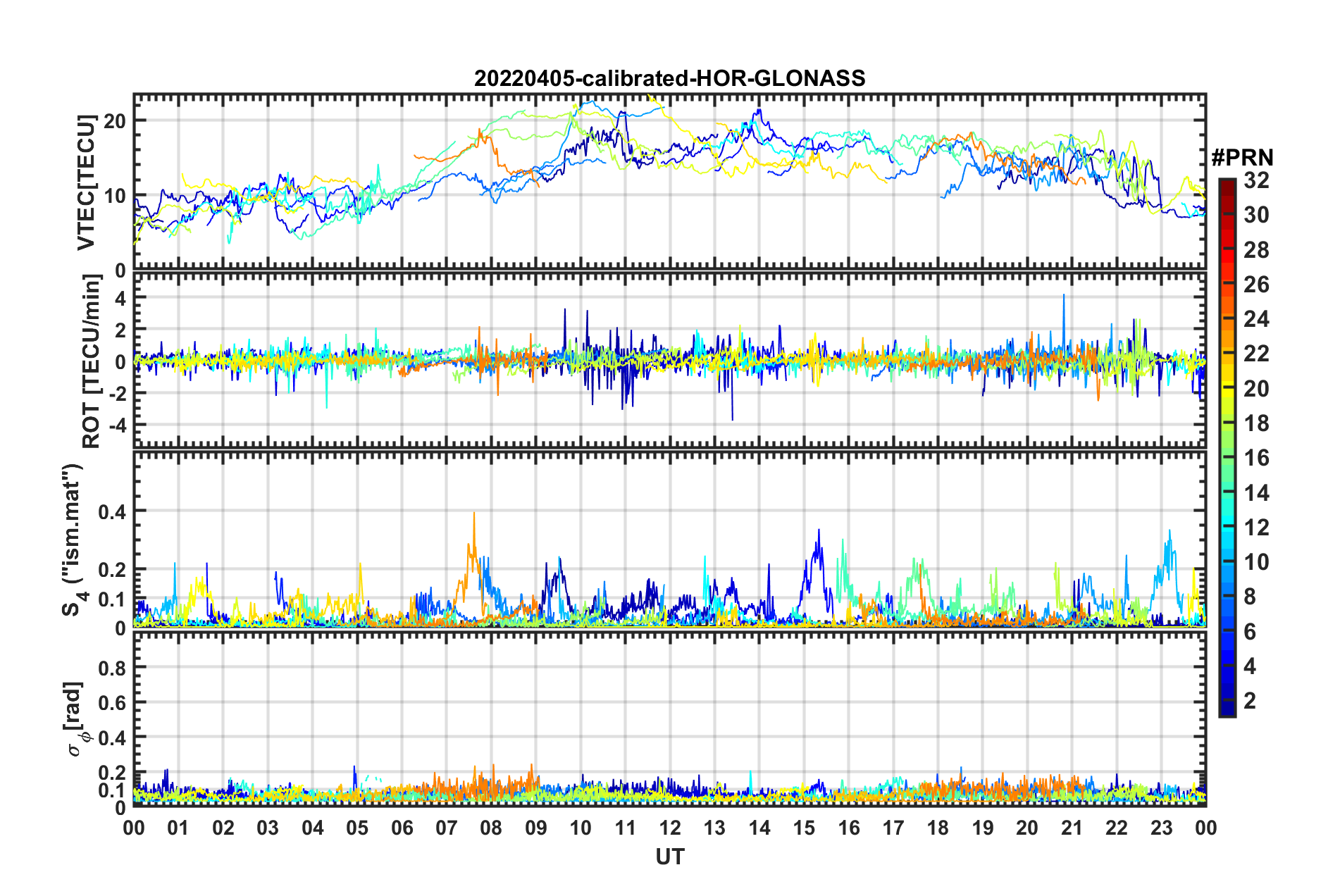This screenshot has width=1340, height=896.
Task: Click x-axis tick label 17
Action: (x=893, y=828)
